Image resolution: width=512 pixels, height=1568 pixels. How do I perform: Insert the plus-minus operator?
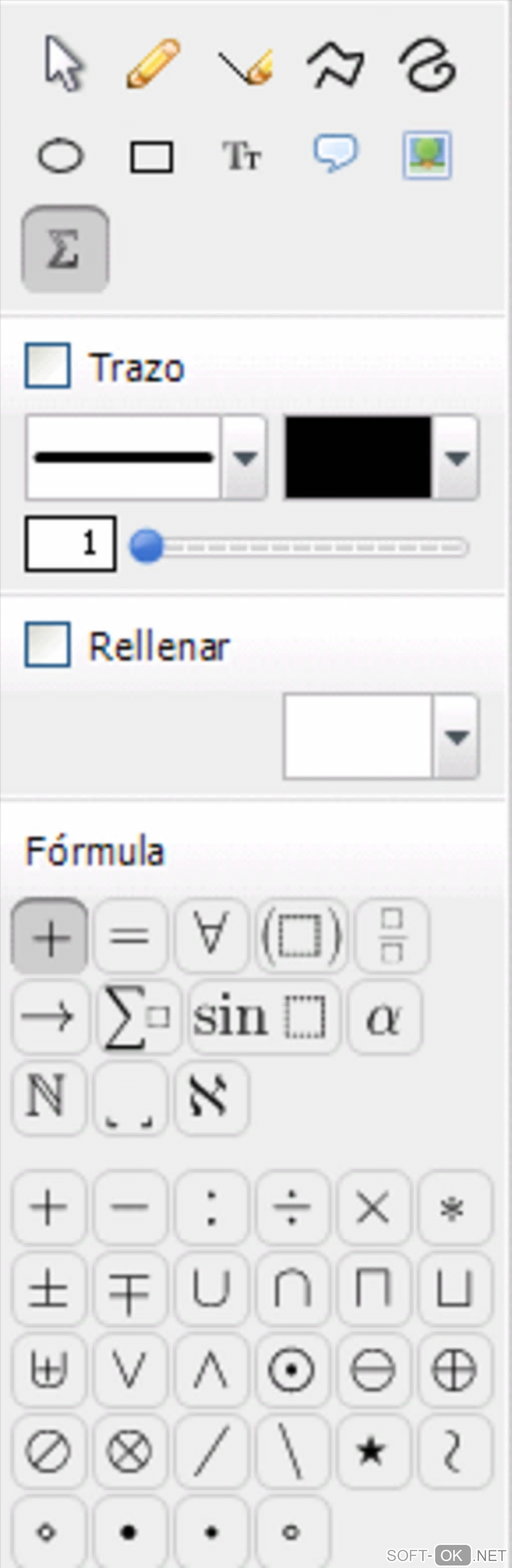[x=49, y=1288]
